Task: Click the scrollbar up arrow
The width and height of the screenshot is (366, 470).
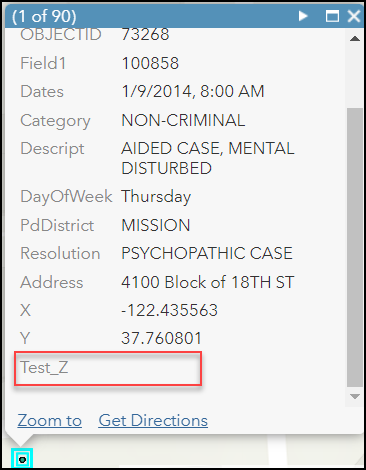Action: click(355, 39)
